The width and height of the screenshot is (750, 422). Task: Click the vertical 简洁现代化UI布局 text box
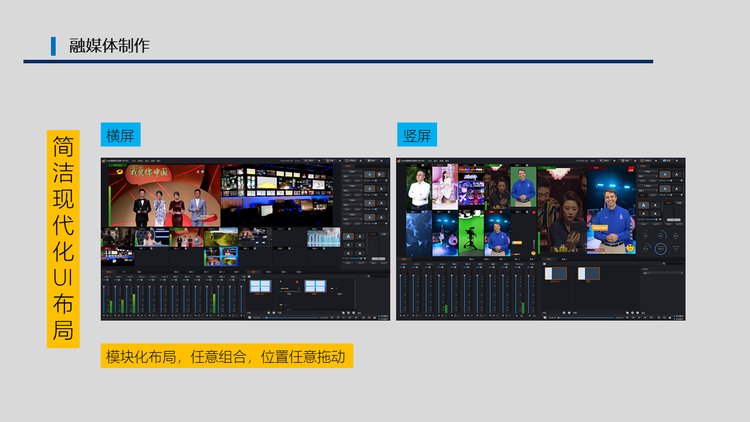tap(62, 238)
